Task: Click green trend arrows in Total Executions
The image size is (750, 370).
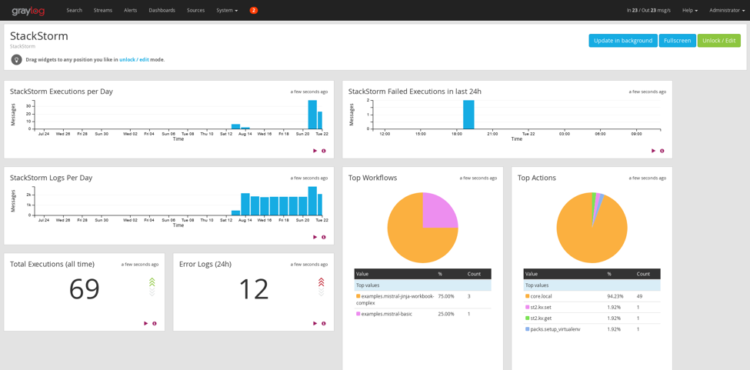Action: [152, 282]
